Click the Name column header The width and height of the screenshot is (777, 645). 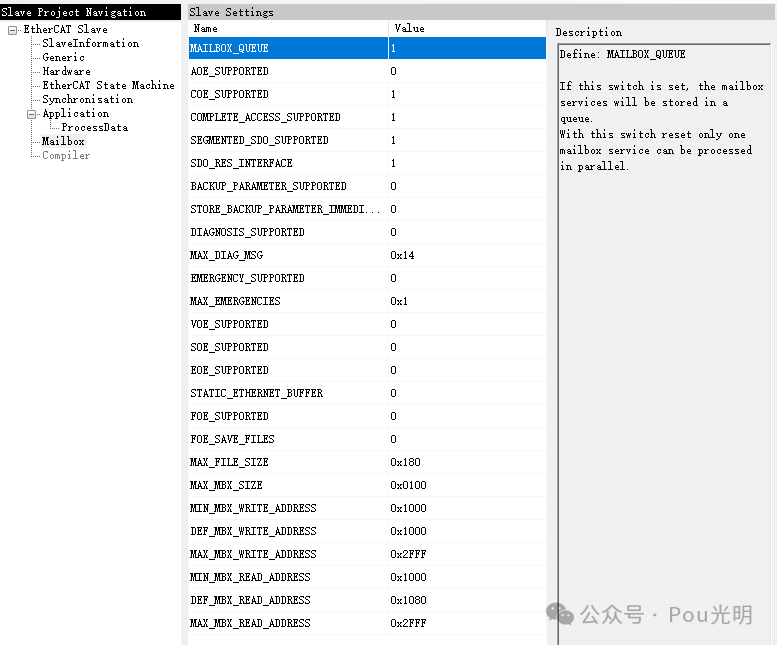tap(288, 28)
